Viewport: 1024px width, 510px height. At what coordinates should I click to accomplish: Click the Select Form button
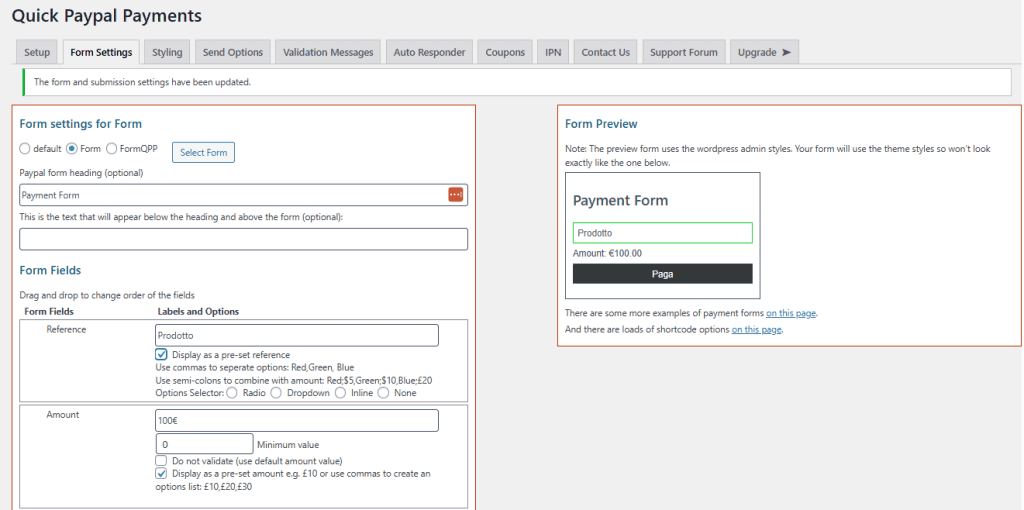pyautogui.click(x=203, y=152)
